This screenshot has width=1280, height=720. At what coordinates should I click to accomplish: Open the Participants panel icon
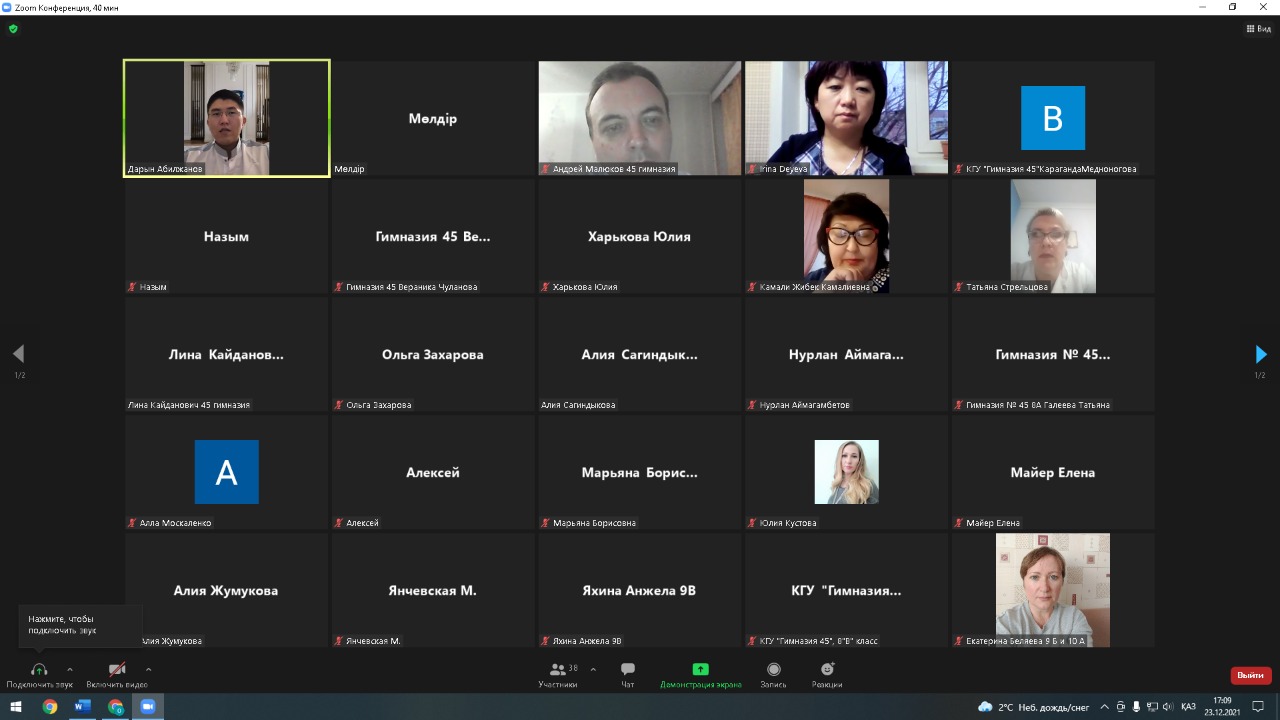[x=557, y=669]
